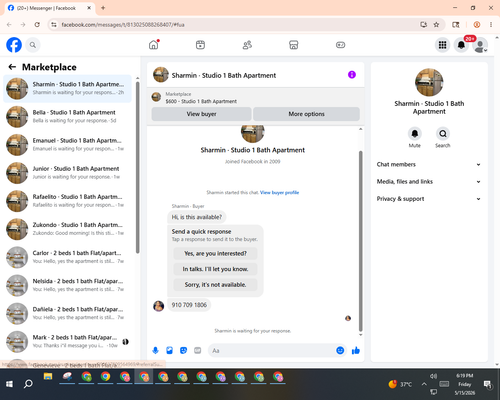Click the chat messages scrollbar
The height and width of the screenshot is (400, 500).
coord(360,241)
